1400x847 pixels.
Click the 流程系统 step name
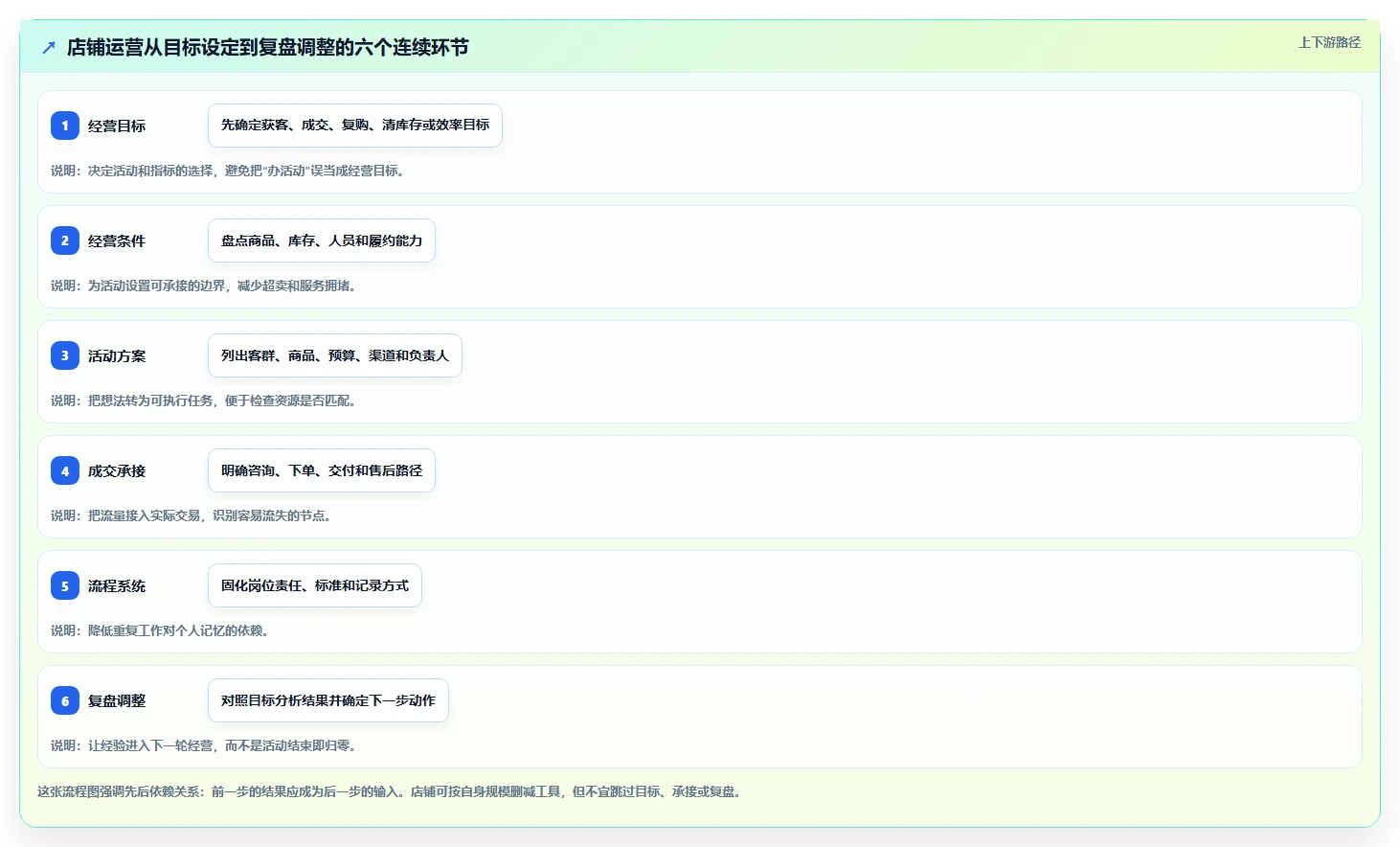point(117,585)
